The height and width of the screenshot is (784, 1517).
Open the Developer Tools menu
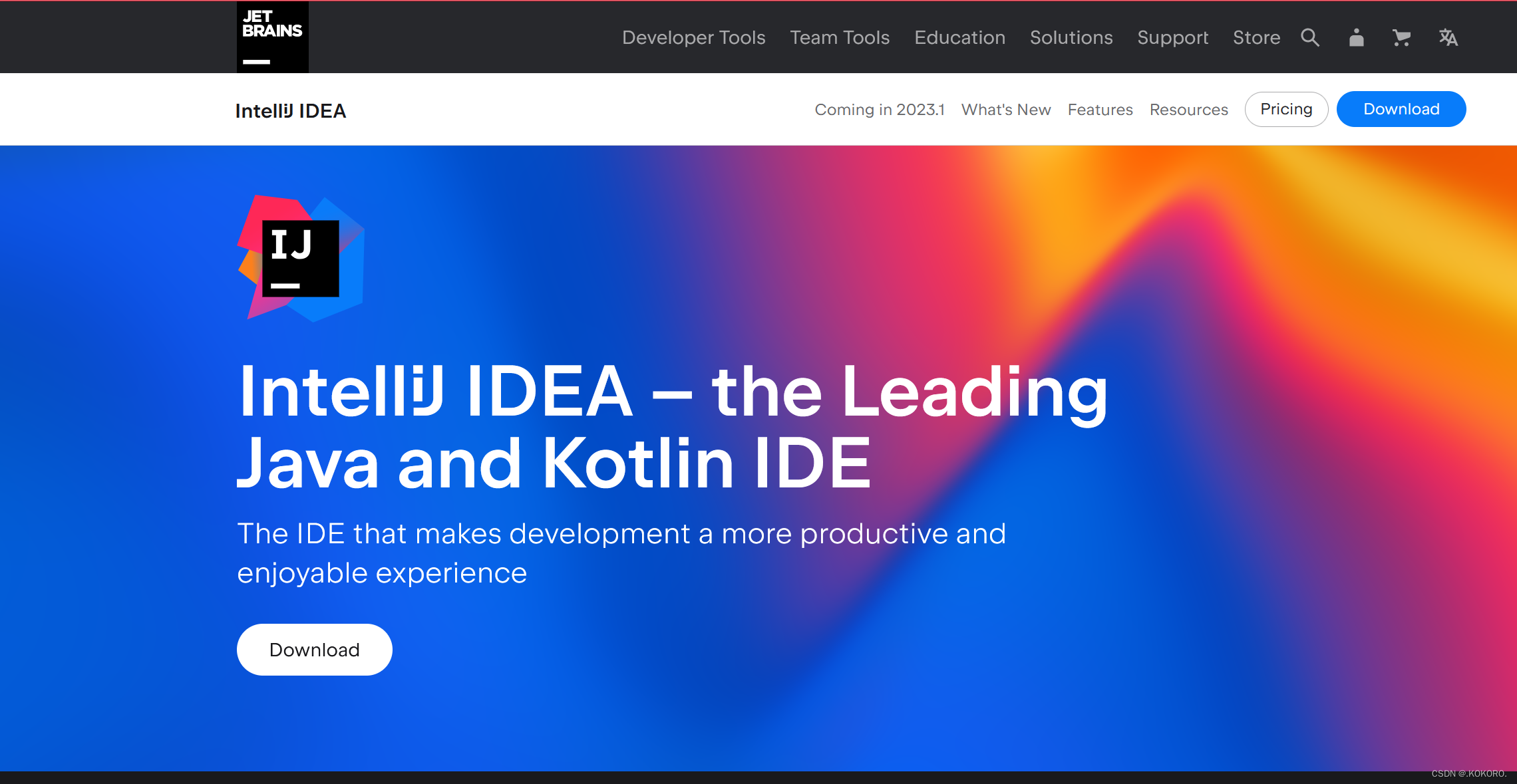[x=693, y=37]
